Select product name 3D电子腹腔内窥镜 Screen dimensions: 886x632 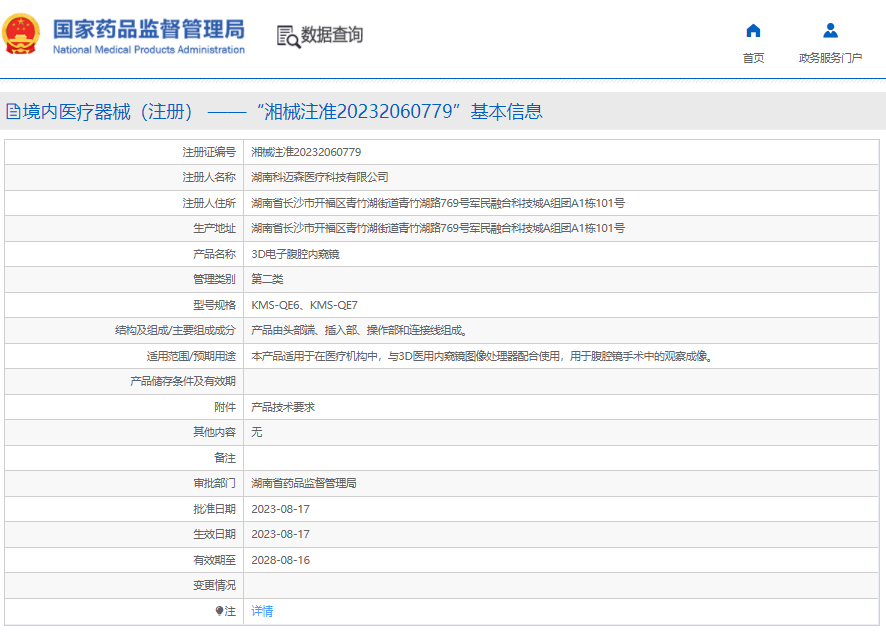coord(296,254)
